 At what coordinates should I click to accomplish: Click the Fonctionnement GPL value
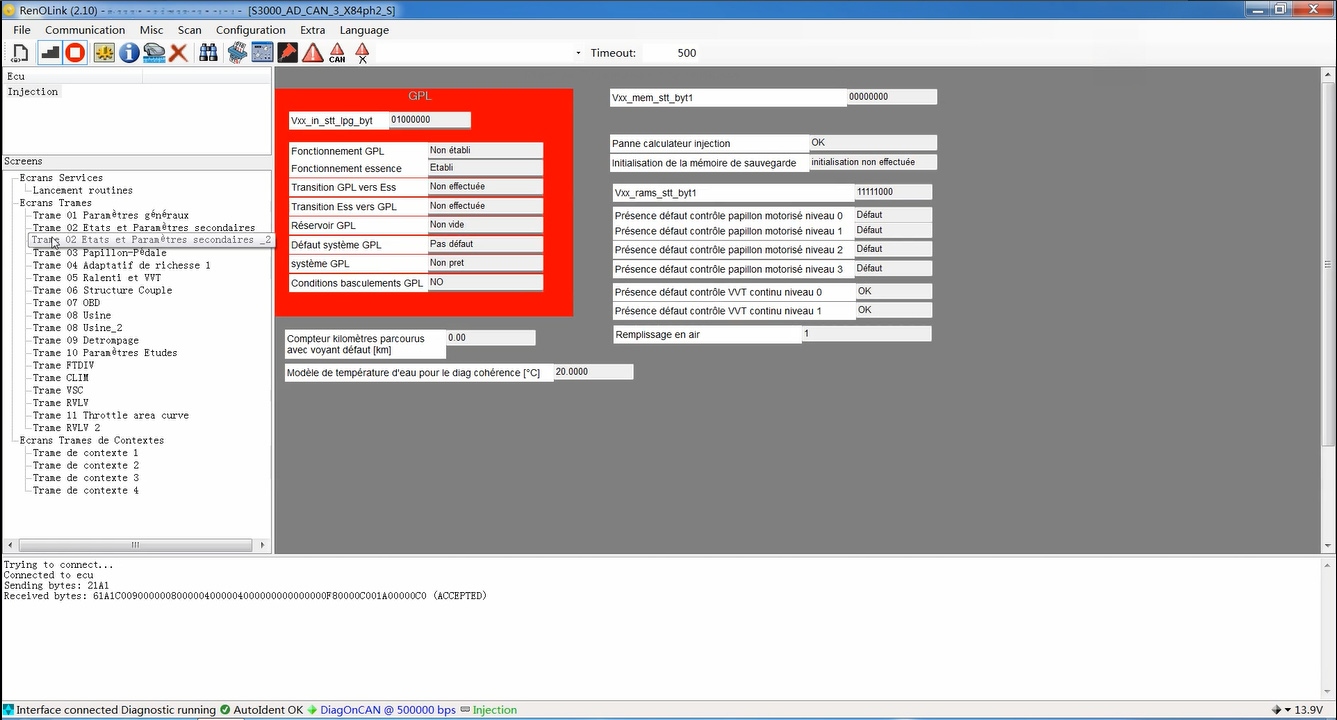click(x=485, y=151)
